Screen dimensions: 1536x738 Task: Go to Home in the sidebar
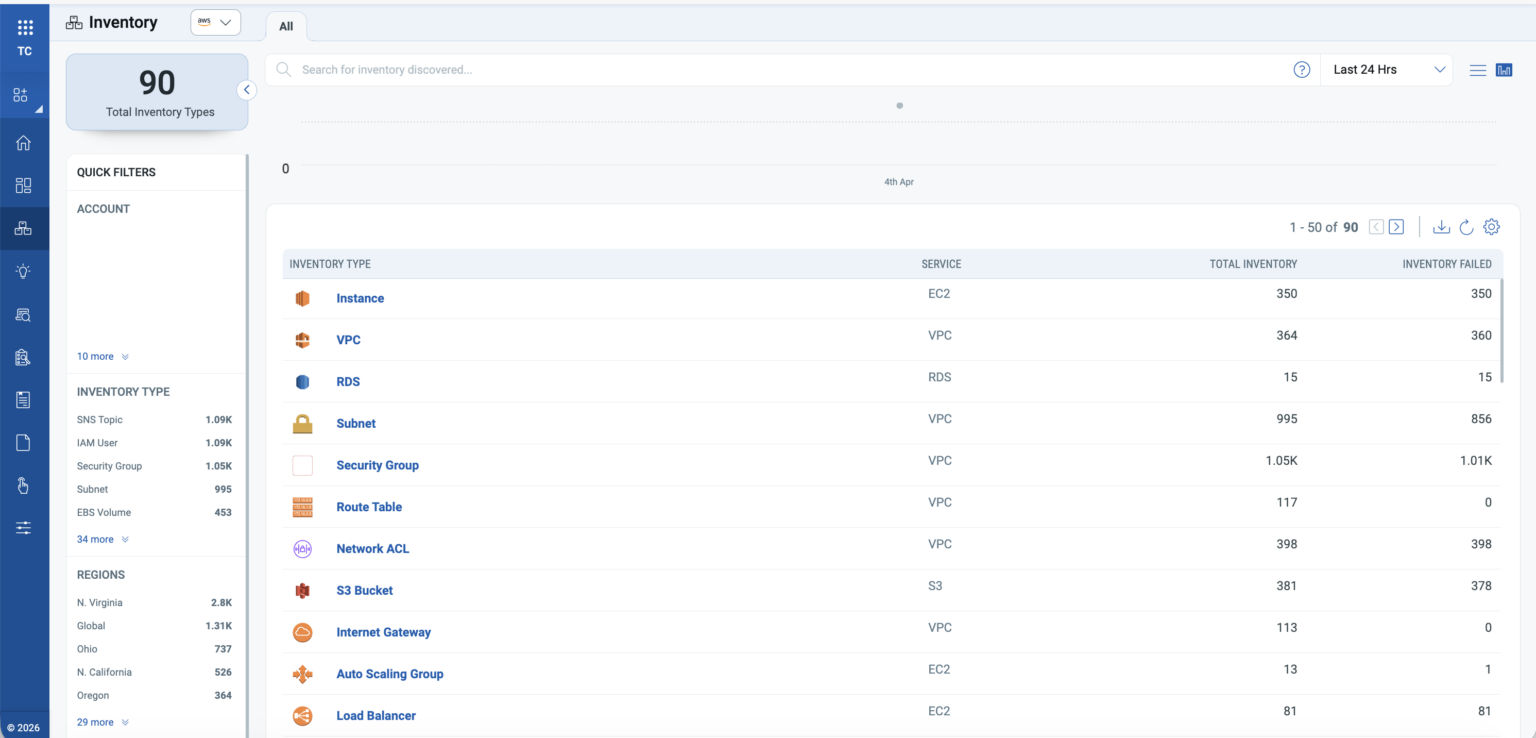pos(23,142)
